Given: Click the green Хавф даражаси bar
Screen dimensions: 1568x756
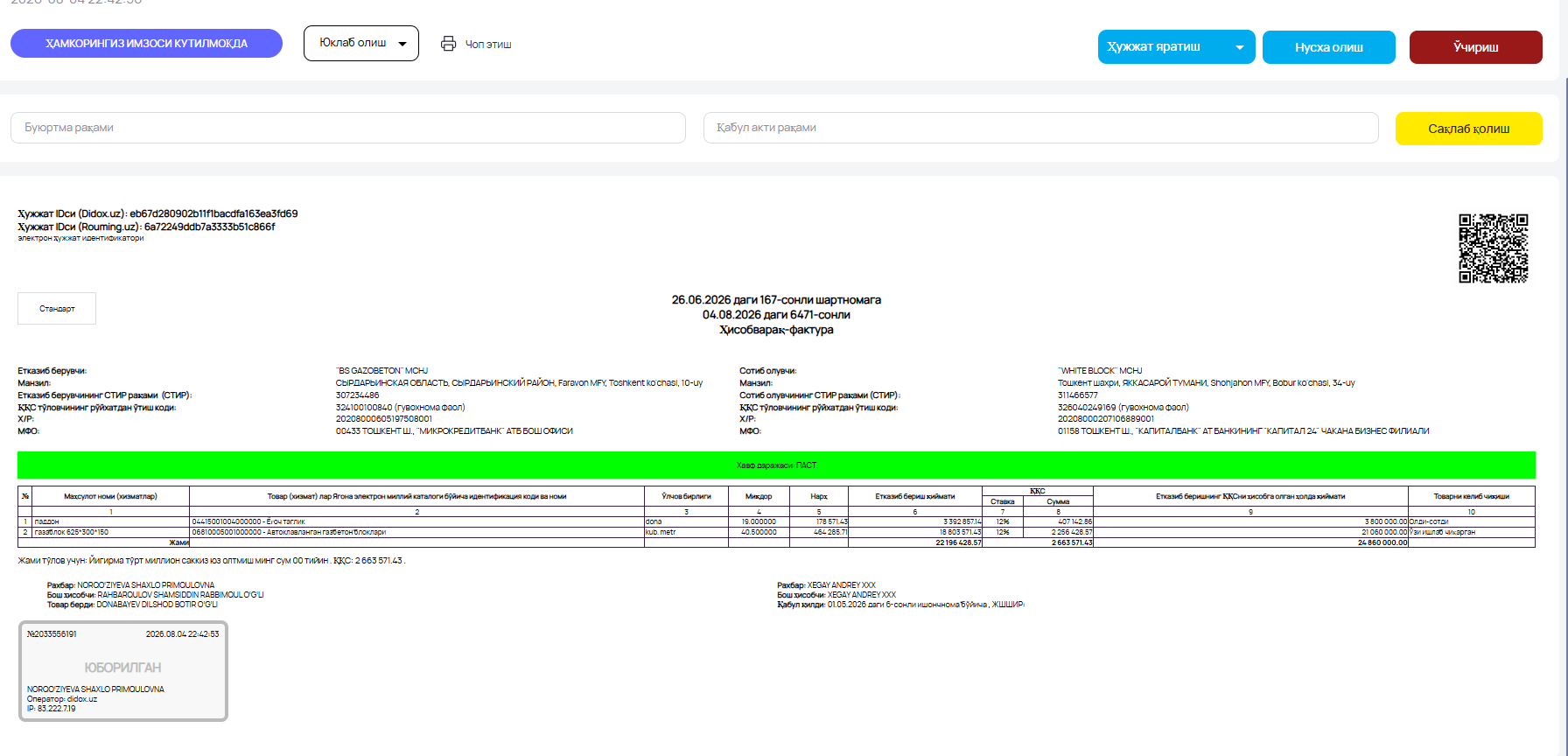Looking at the screenshot, I should click(776, 465).
